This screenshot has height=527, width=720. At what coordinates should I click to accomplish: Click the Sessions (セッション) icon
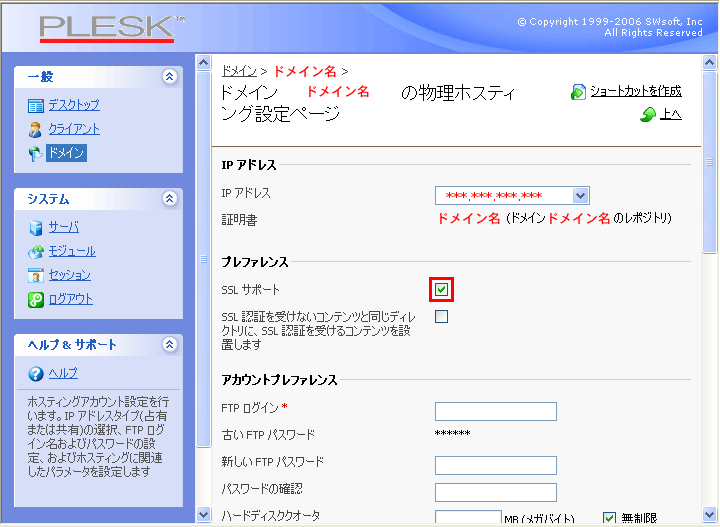pyautogui.click(x=36, y=275)
